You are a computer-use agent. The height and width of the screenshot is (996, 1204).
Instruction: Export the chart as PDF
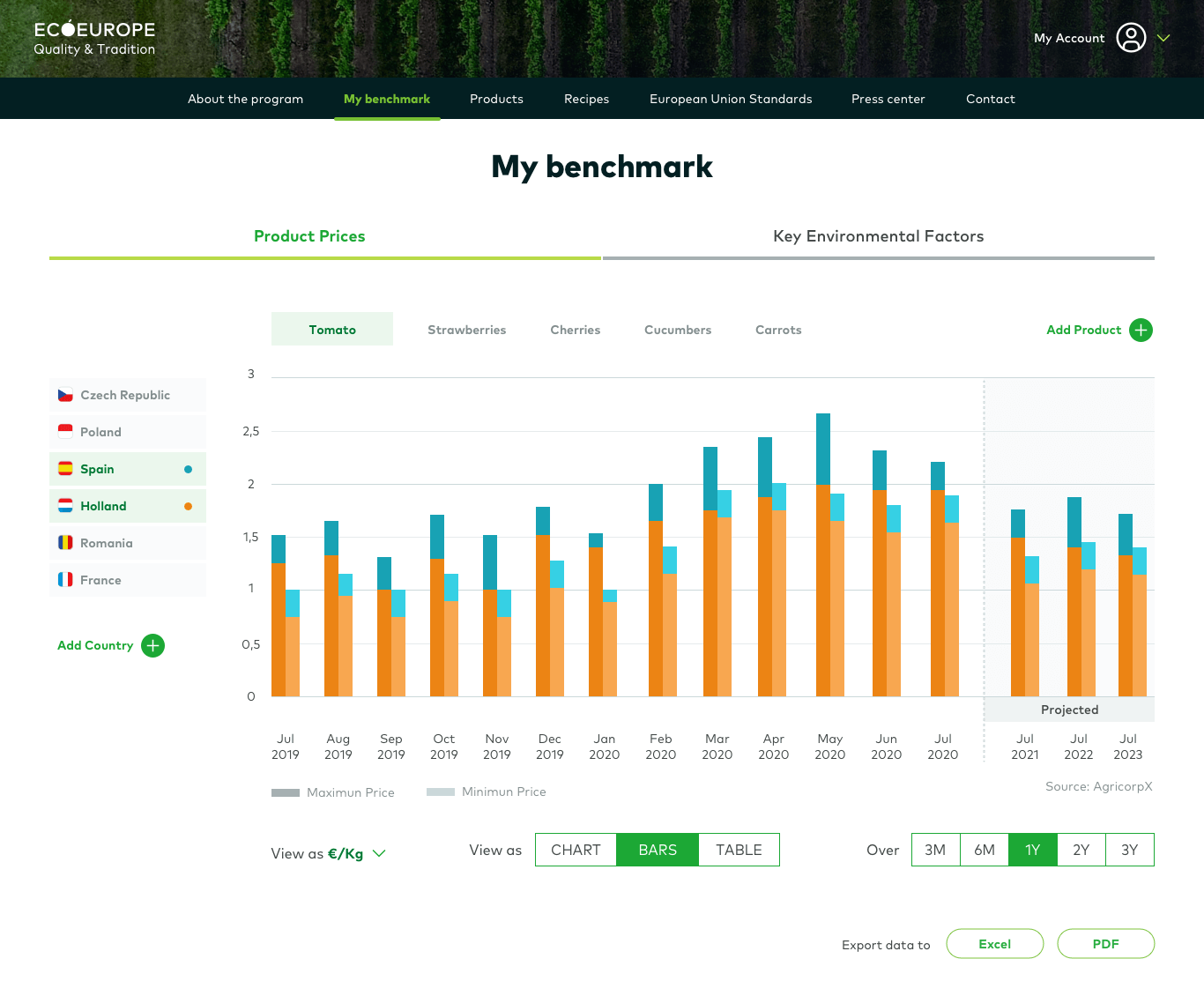(x=1105, y=943)
